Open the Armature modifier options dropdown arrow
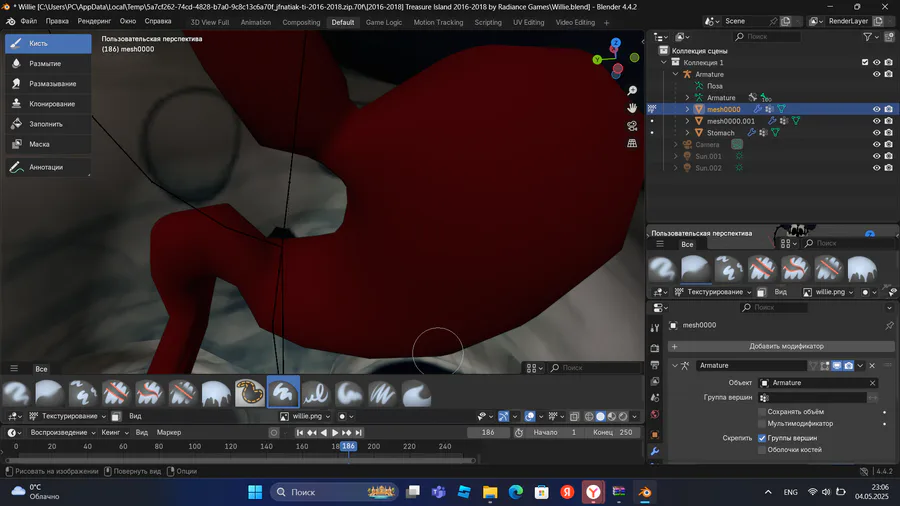This screenshot has width=900, height=506. point(860,365)
